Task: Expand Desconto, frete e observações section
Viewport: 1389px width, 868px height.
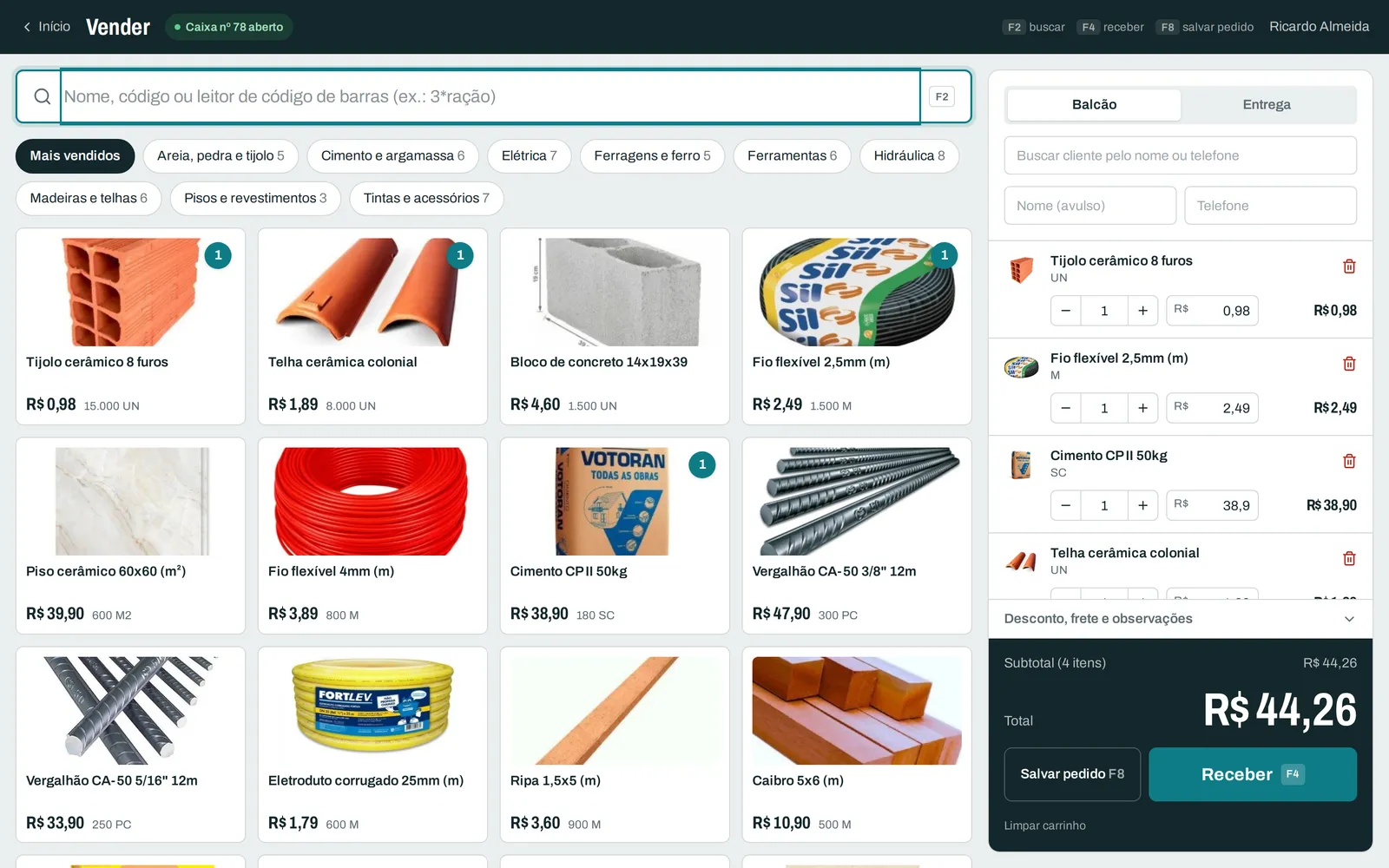Action: coord(1181,619)
